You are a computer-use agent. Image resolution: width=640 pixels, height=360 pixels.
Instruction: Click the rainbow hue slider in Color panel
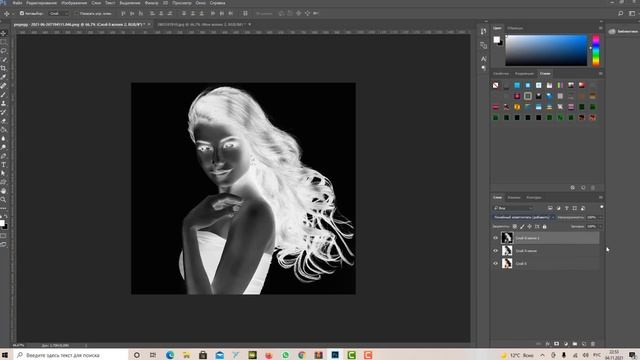(596, 51)
